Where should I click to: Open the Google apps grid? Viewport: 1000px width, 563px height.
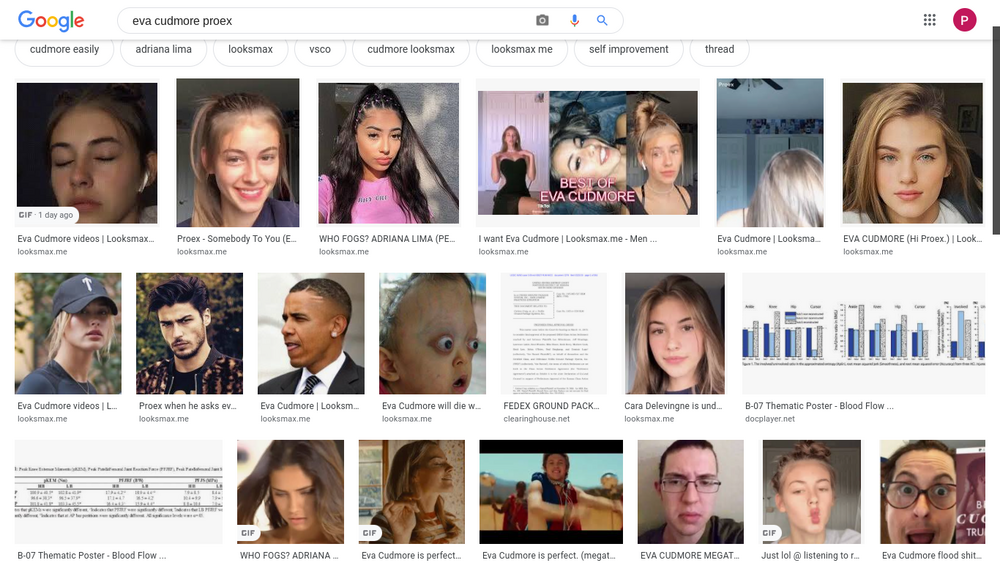[x=929, y=20]
